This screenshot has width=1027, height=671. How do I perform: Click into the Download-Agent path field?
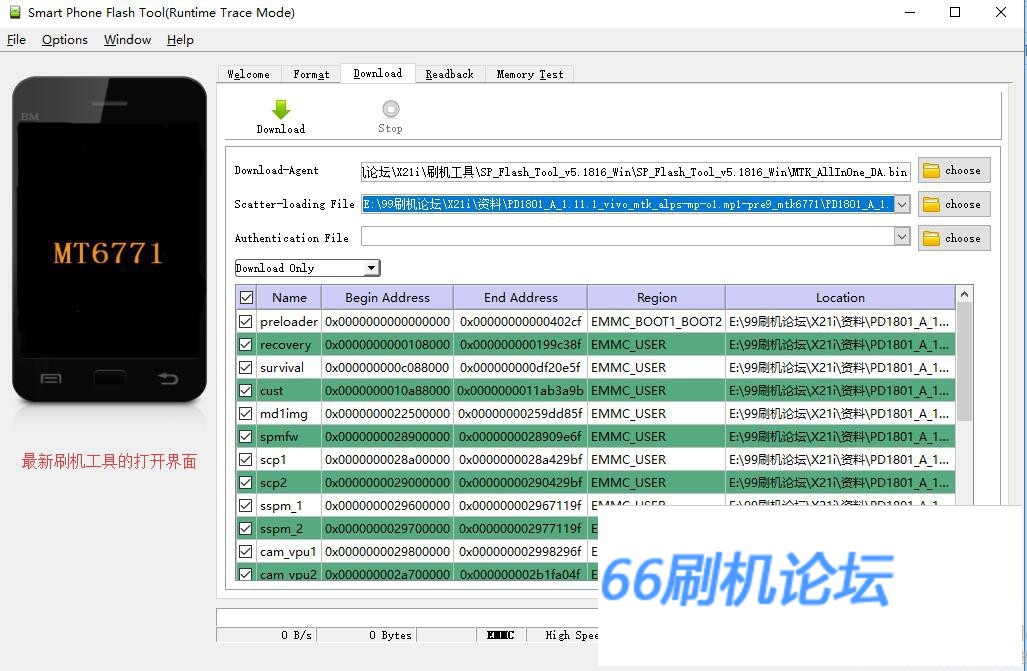pyautogui.click(x=635, y=172)
